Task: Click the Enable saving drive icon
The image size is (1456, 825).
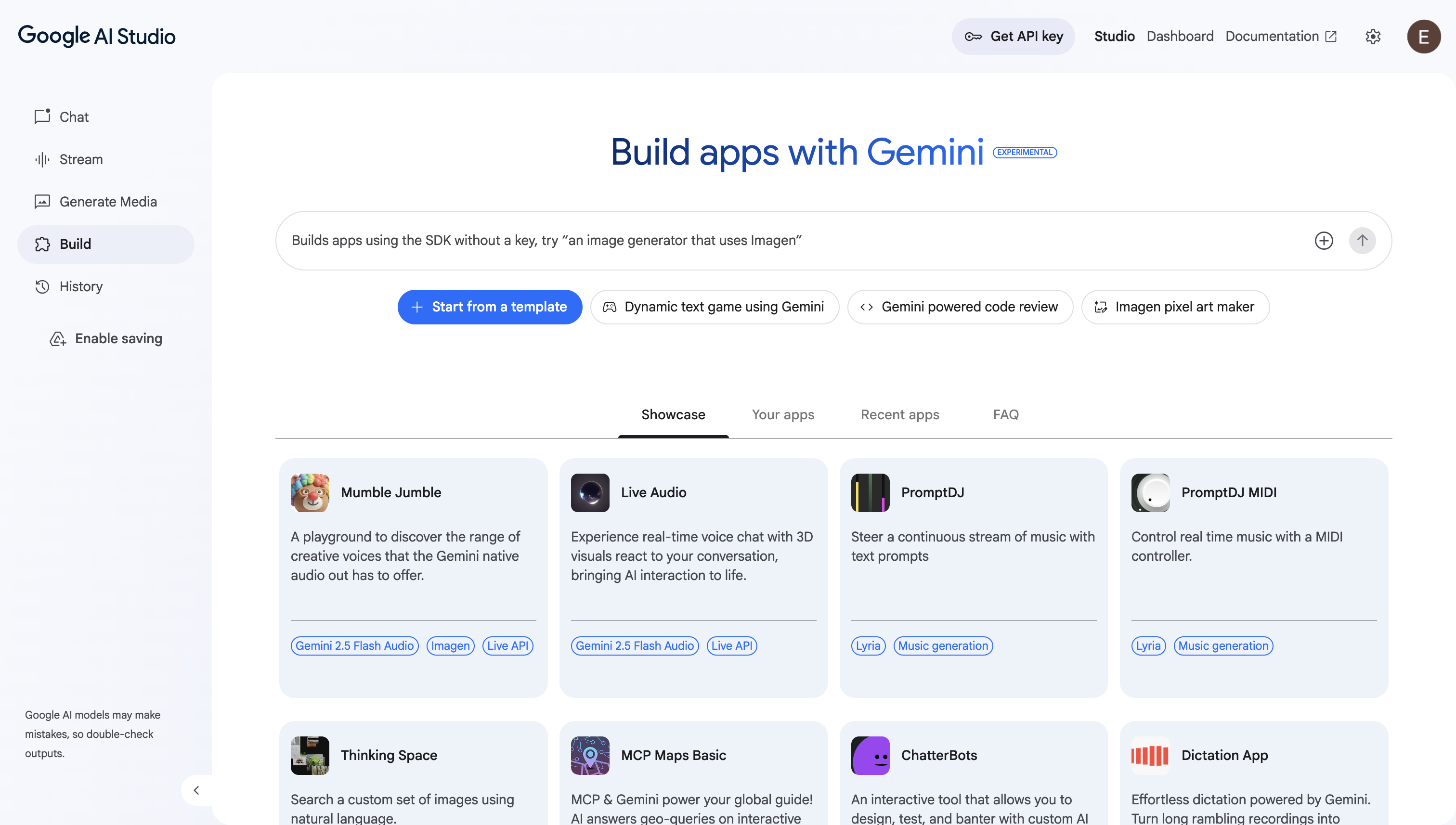Action: pos(58,339)
